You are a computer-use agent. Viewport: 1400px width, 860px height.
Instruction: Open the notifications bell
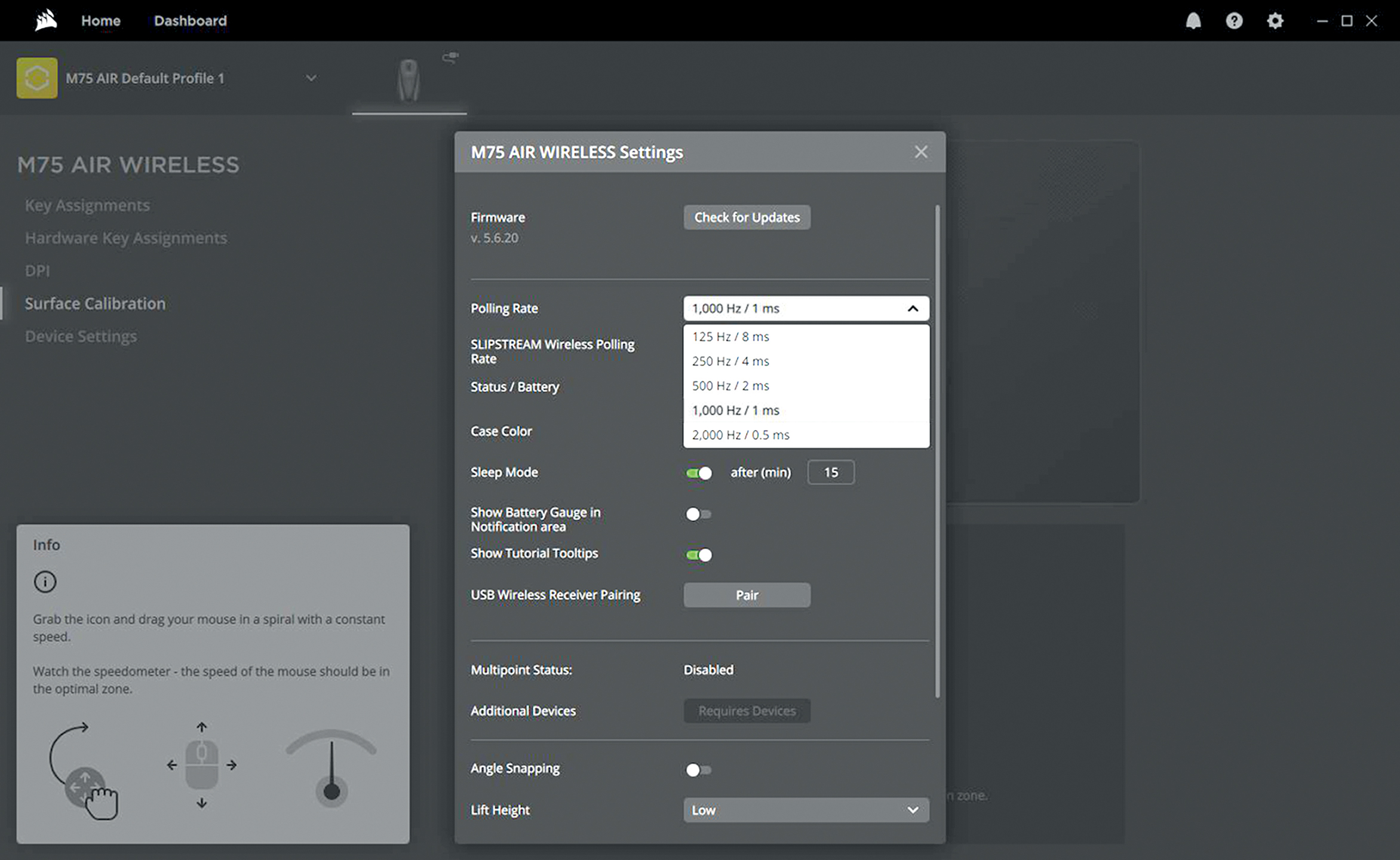[1193, 21]
